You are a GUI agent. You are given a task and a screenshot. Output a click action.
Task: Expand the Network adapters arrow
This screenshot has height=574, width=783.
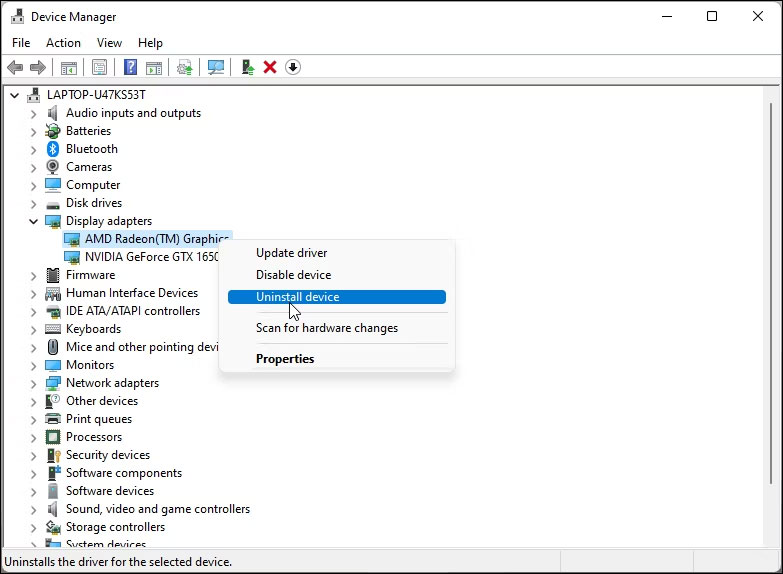(x=33, y=384)
